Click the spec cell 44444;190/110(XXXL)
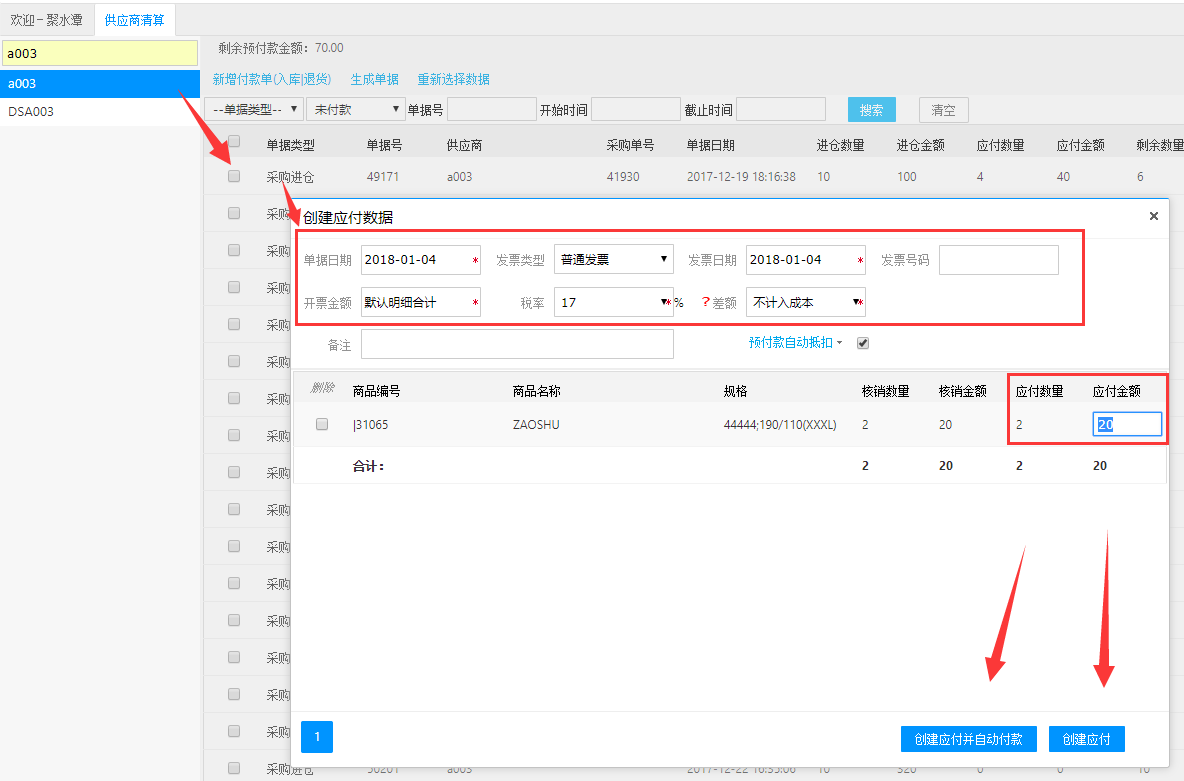1184x781 pixels. (780, 424)
